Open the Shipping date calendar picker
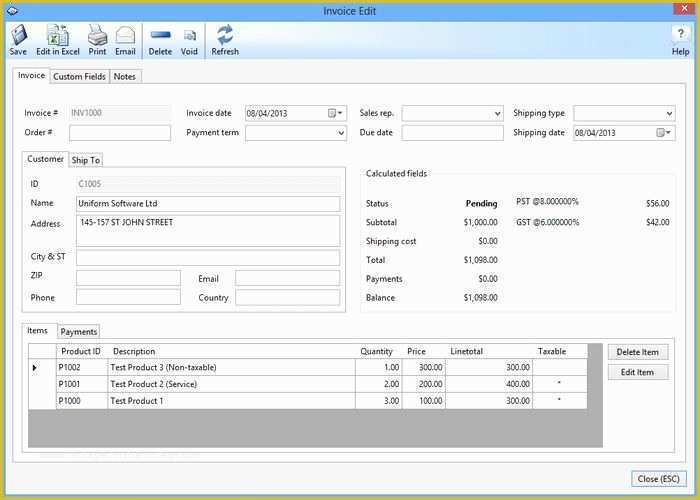 [x=663, y=133]
